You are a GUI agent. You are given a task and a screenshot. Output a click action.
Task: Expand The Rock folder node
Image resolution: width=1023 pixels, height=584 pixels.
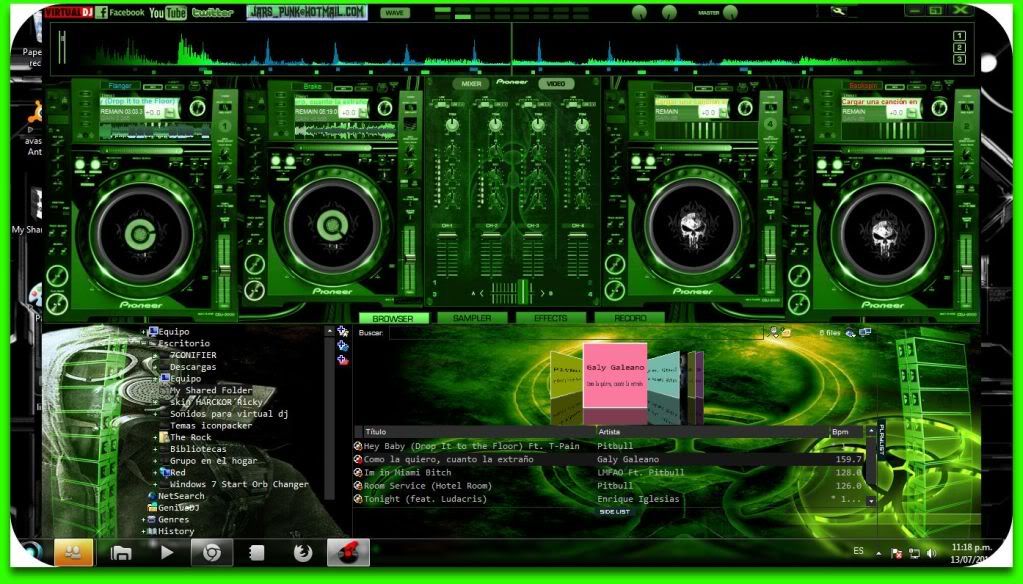tap(155, 437)
